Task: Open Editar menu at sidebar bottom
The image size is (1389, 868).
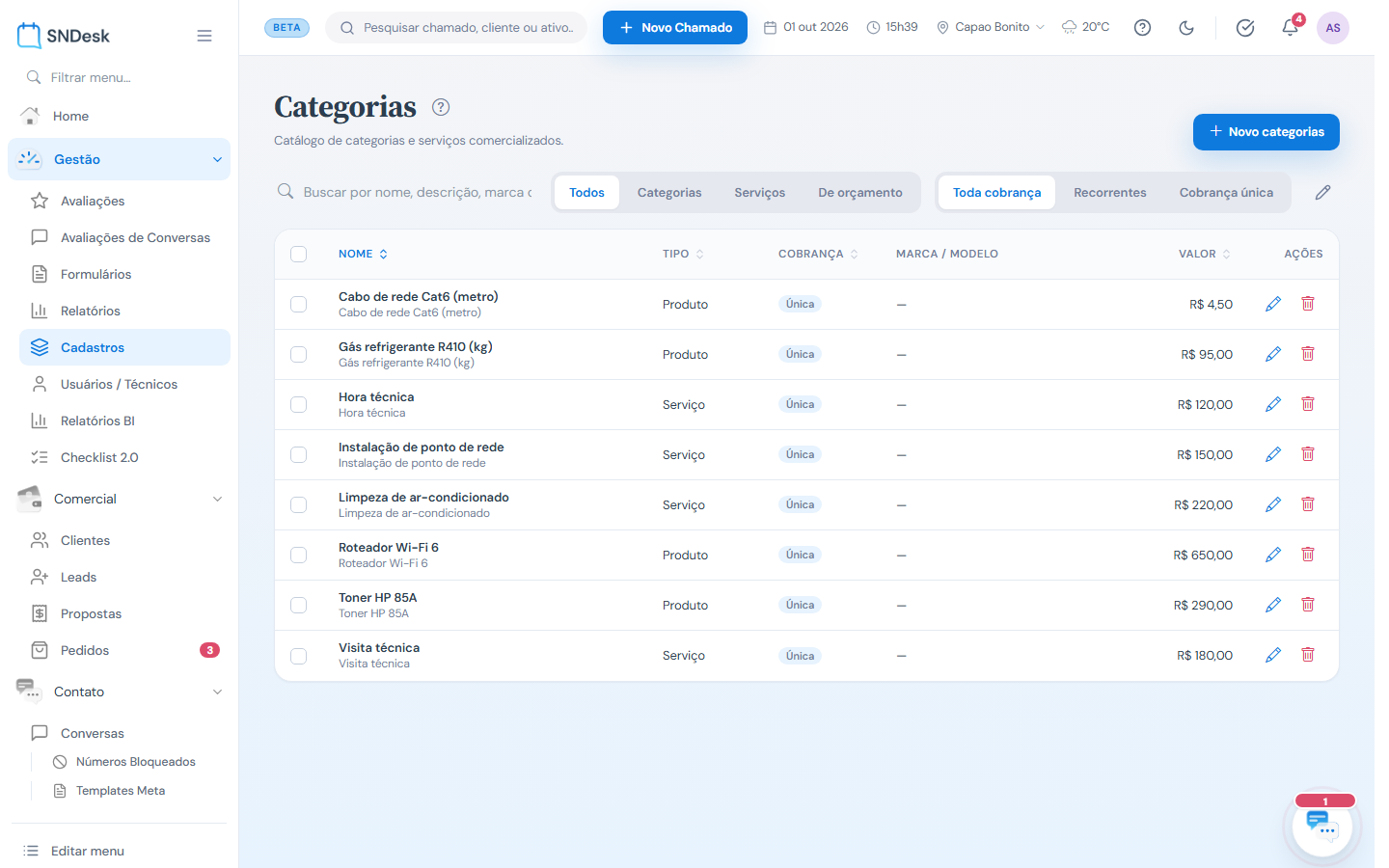Action: [120, 851]
